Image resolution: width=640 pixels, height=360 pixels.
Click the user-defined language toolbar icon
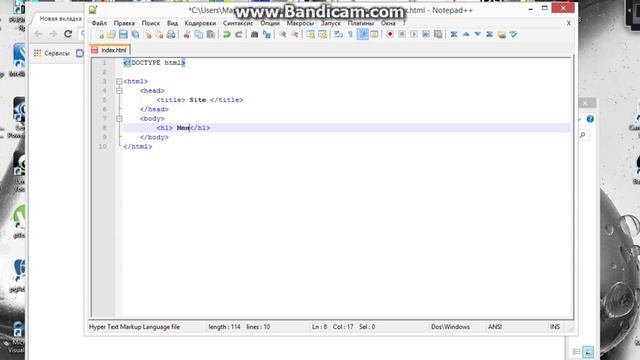(374, 35)
